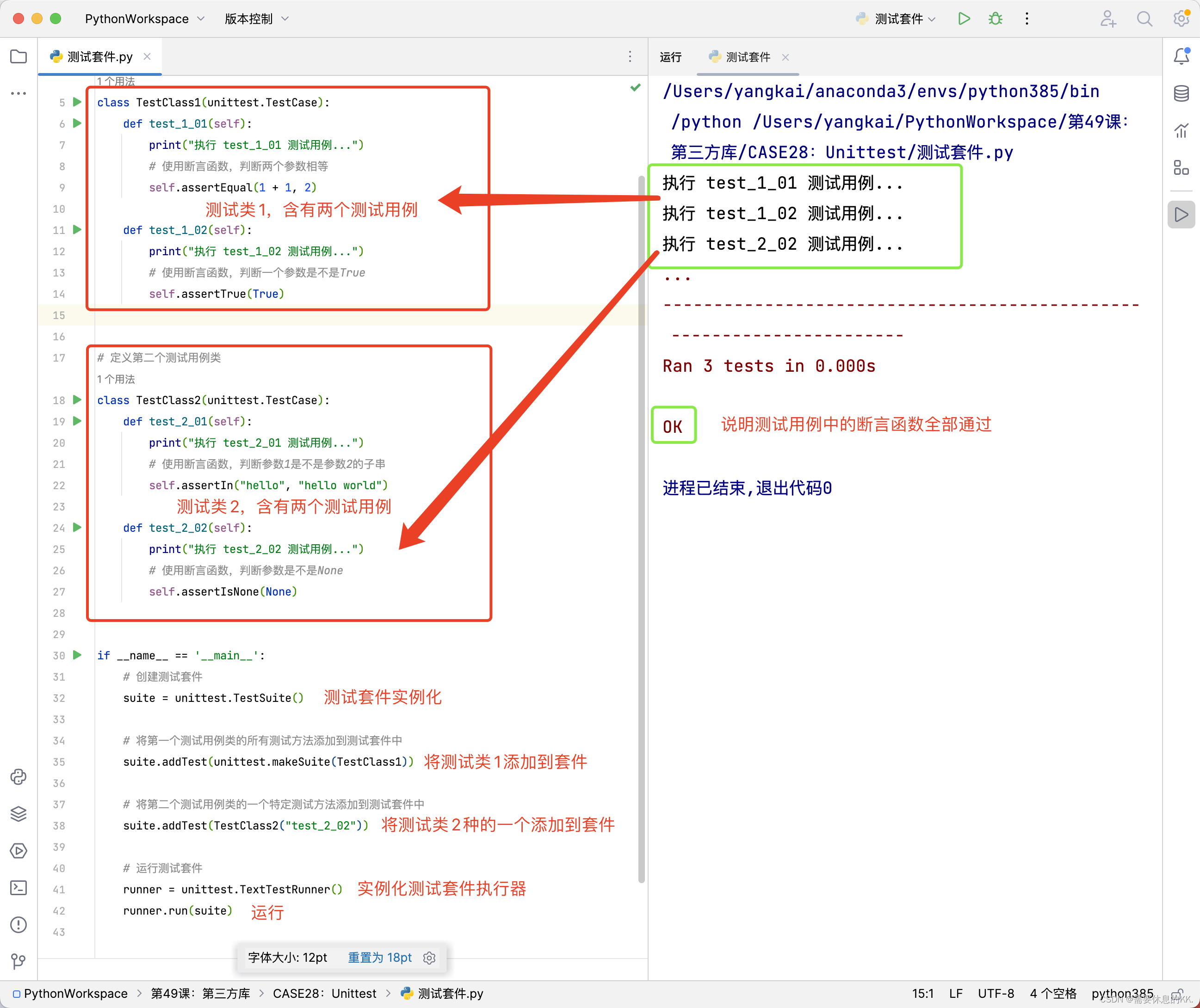Close the 测试套件.py editor tab
Image resolution: width=1200 pixels, height=1008 pixels.
[x=148, y=56]
